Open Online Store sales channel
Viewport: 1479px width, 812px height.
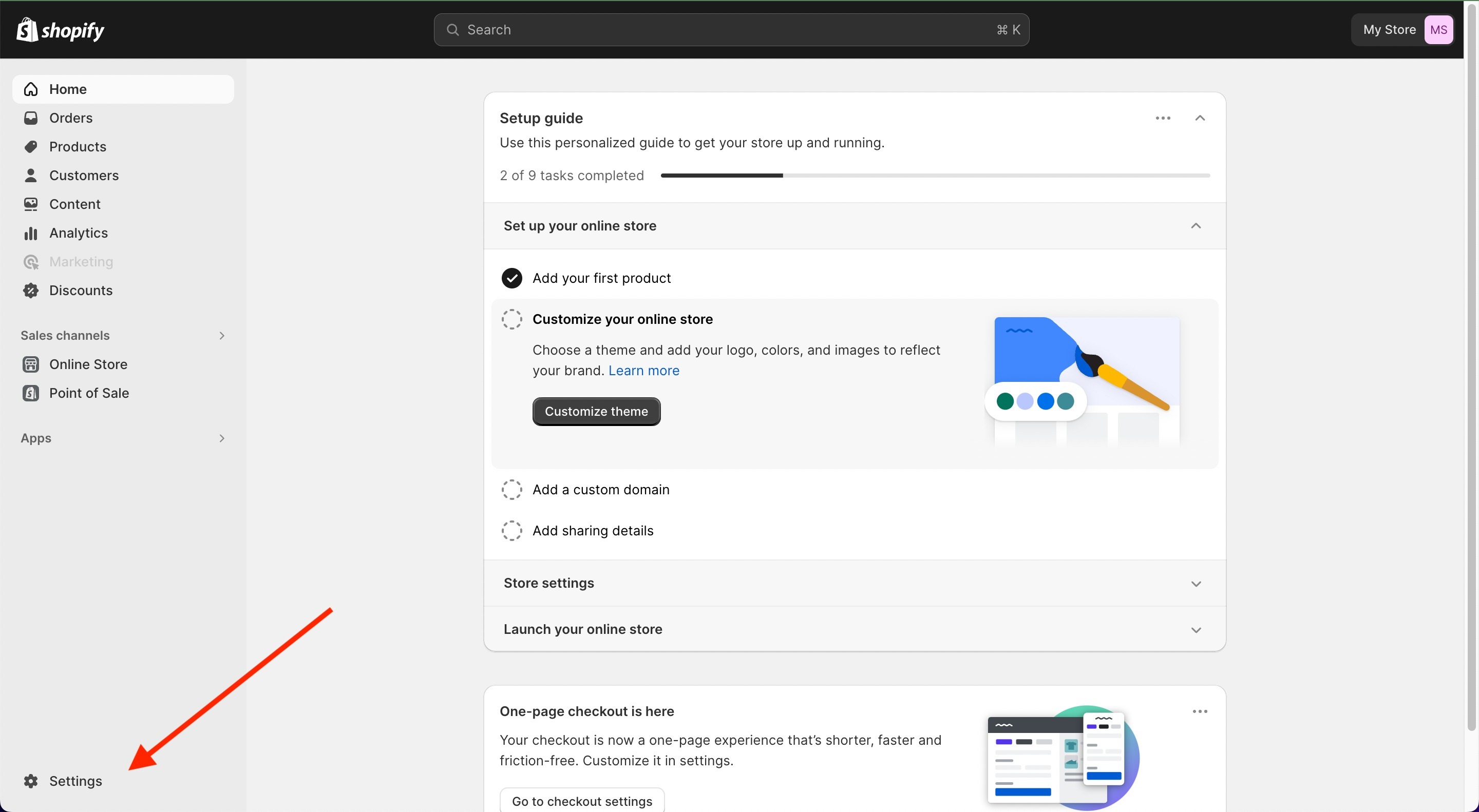123,364
